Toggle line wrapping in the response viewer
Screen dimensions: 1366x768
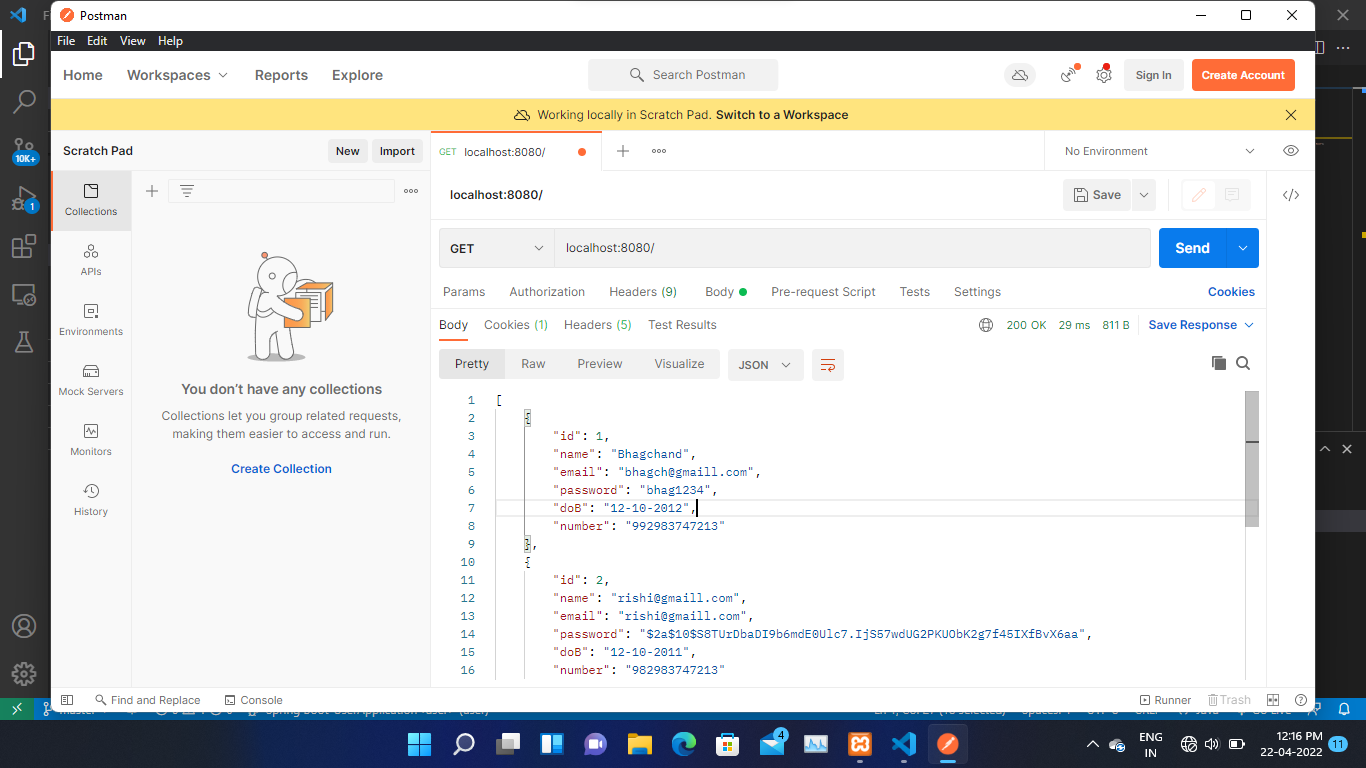(827, 364)
